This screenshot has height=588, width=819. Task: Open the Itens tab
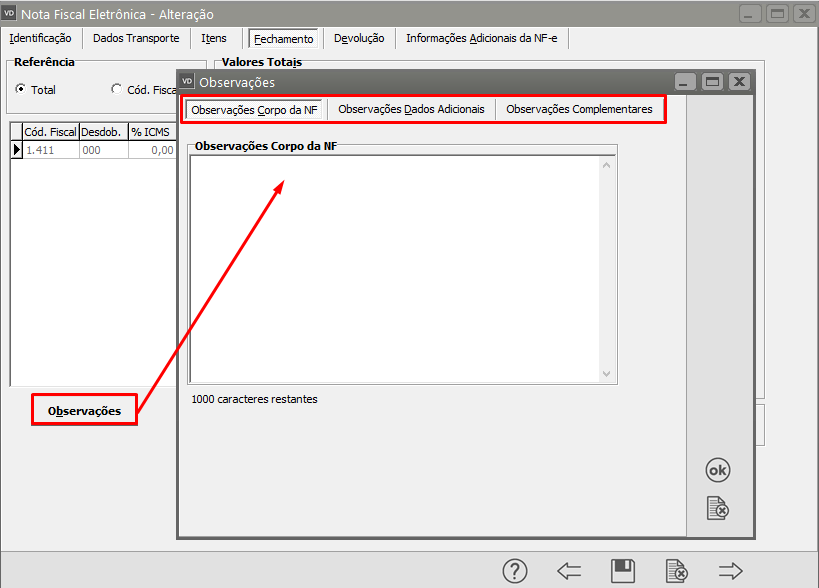pos(214,38)
